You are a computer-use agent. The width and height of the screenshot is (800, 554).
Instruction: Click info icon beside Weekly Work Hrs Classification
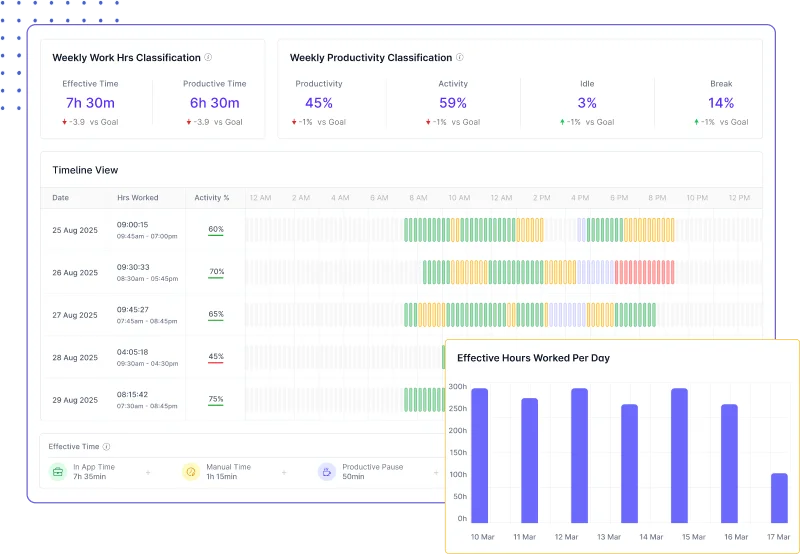pos(208,58)
